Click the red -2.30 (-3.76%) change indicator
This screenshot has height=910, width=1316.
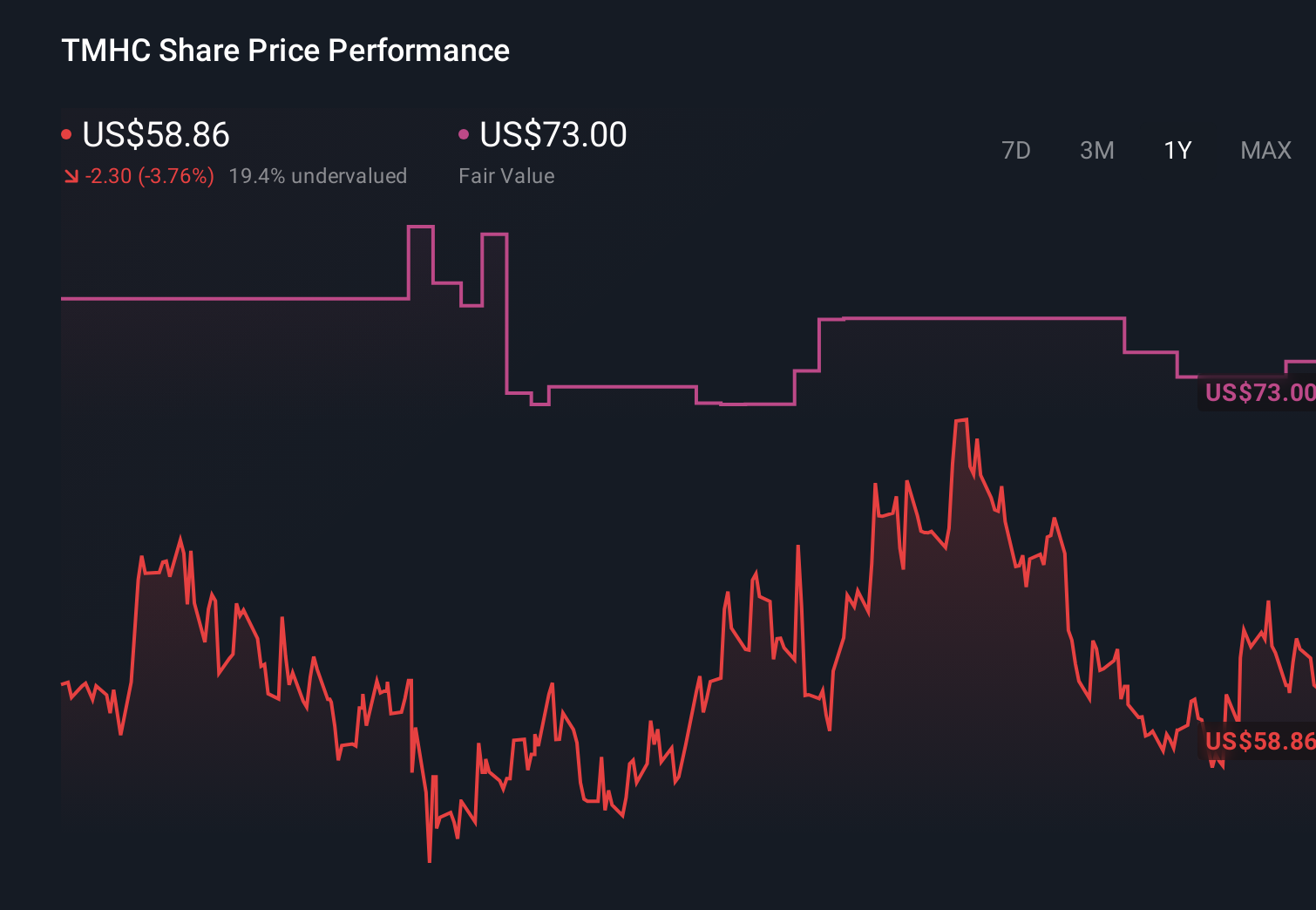click(x=149, y=175)
